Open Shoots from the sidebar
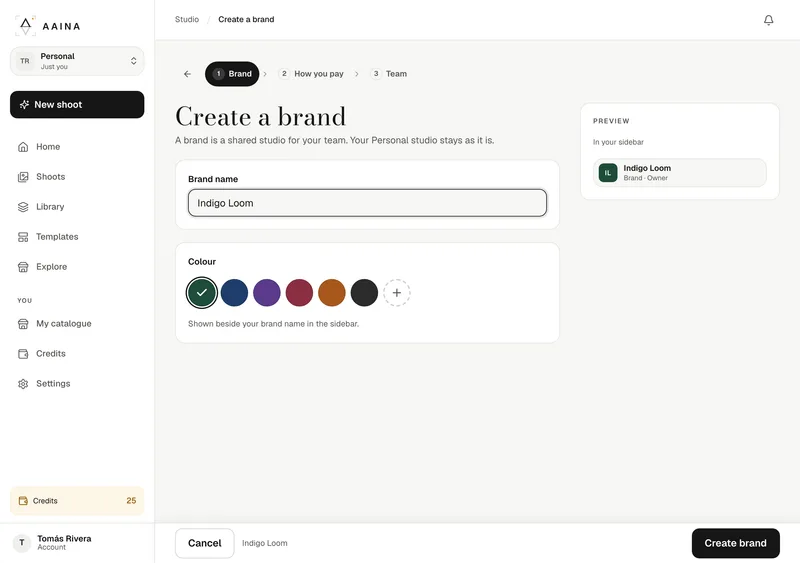Screen dimensions: 800x563 tap(77, 177)
